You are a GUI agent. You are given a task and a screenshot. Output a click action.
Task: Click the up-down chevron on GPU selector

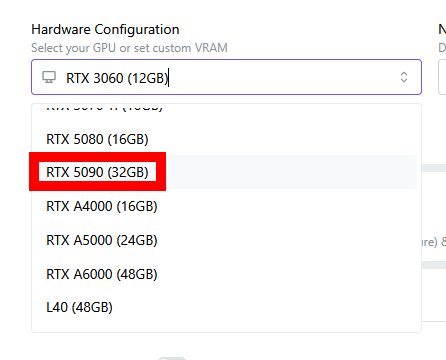(x=404, y=77)
